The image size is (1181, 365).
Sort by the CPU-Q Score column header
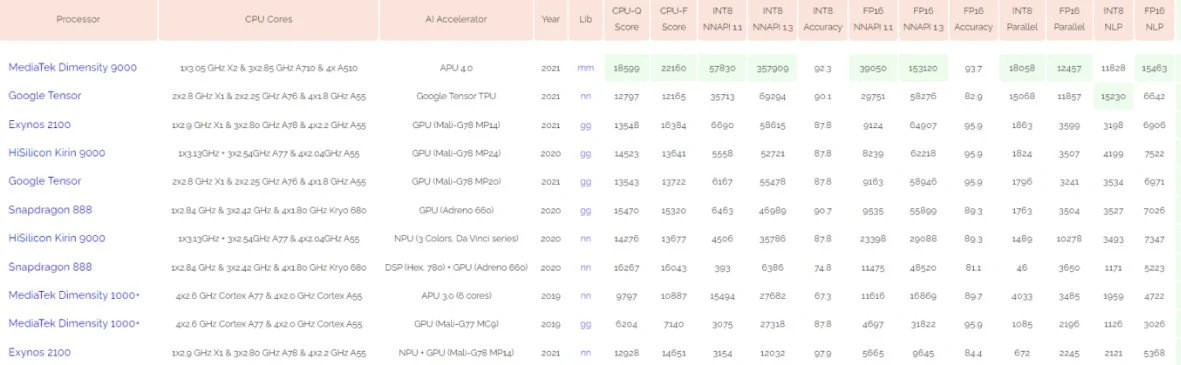[627, 20]
